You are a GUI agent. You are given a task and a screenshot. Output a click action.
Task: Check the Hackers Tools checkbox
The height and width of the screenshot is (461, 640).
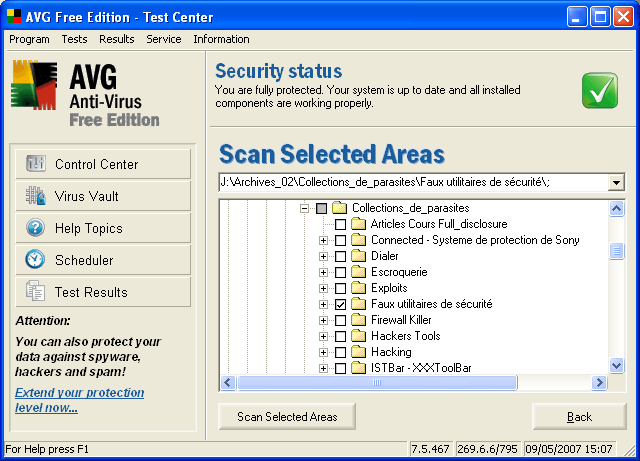[x=340, y=336]
